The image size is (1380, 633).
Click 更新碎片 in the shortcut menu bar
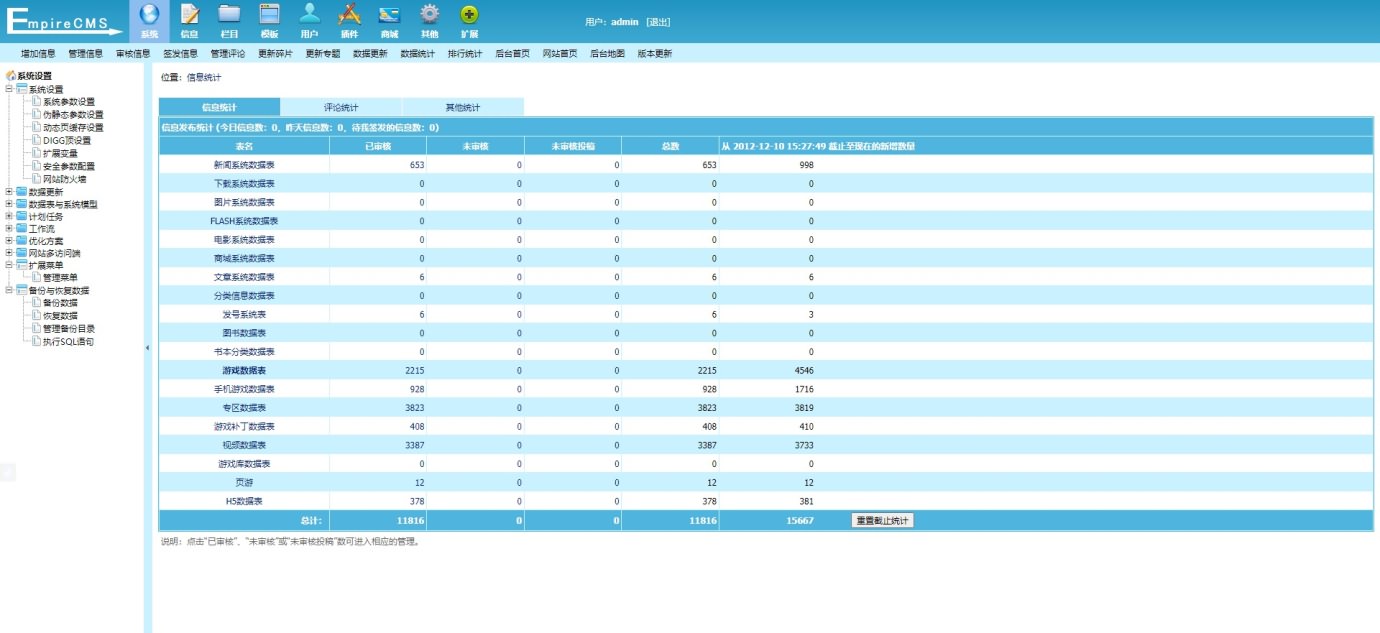pyautogui.click(x=275, y=54)
